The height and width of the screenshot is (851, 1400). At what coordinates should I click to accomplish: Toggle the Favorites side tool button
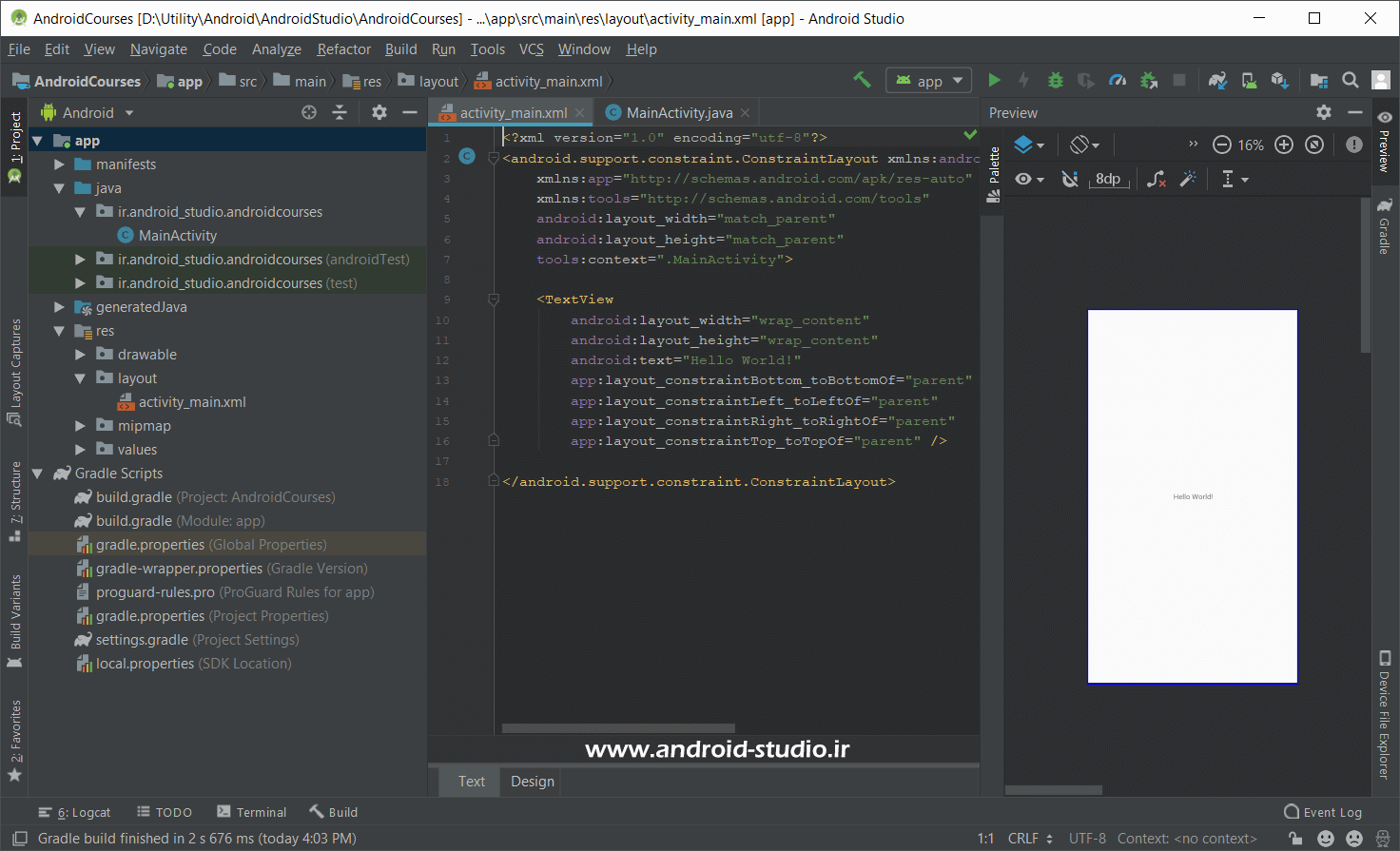15,740
